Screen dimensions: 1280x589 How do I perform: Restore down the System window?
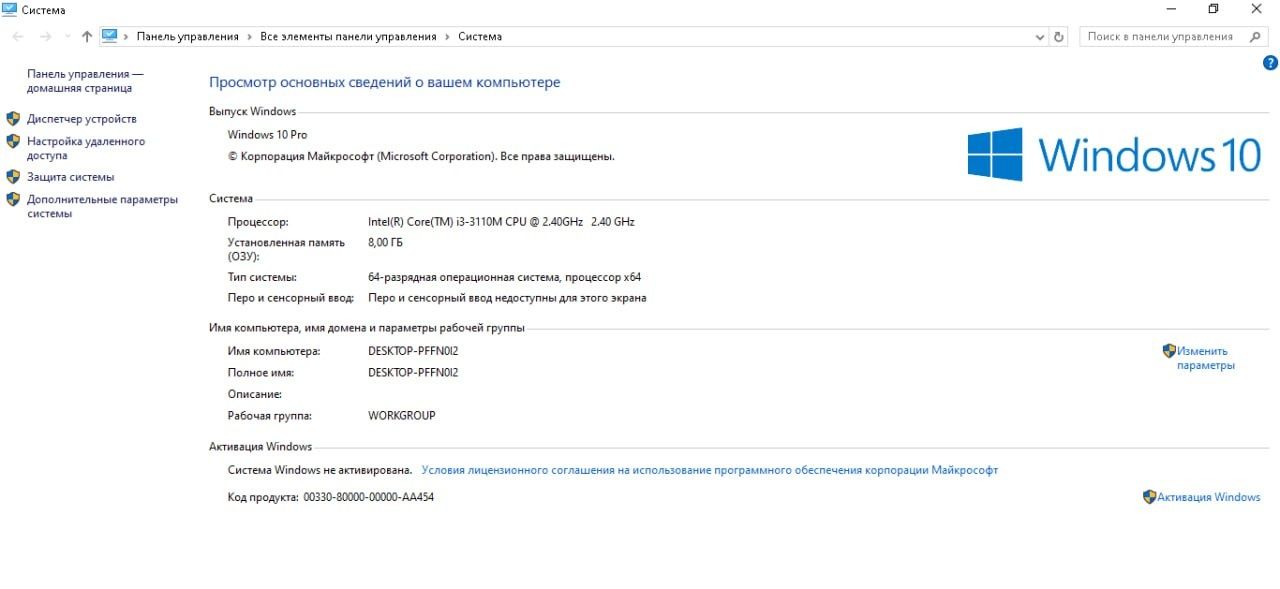click(x=1214, y=9)
